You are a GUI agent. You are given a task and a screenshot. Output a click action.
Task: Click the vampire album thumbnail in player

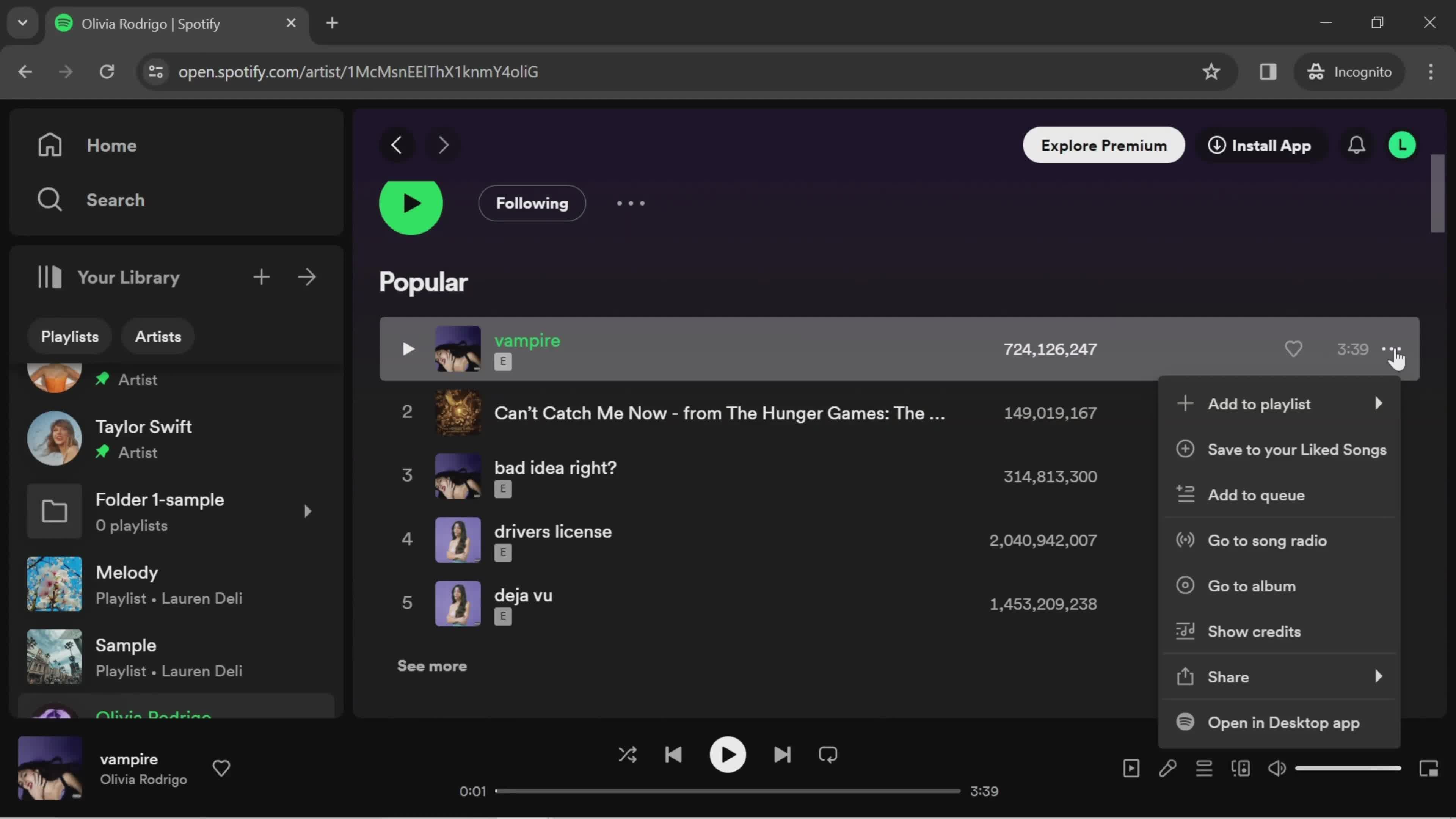coord(50,768)
